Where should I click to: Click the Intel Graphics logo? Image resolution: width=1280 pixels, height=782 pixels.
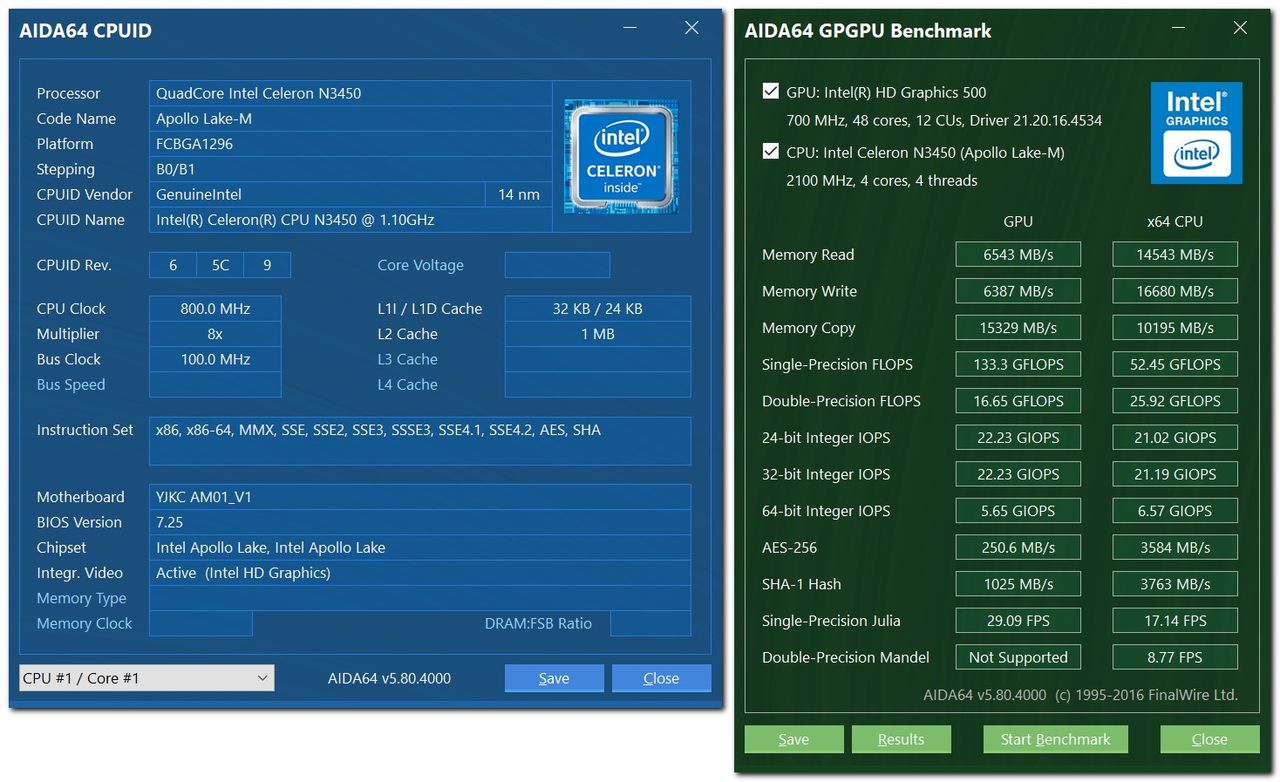(1196, 133)
